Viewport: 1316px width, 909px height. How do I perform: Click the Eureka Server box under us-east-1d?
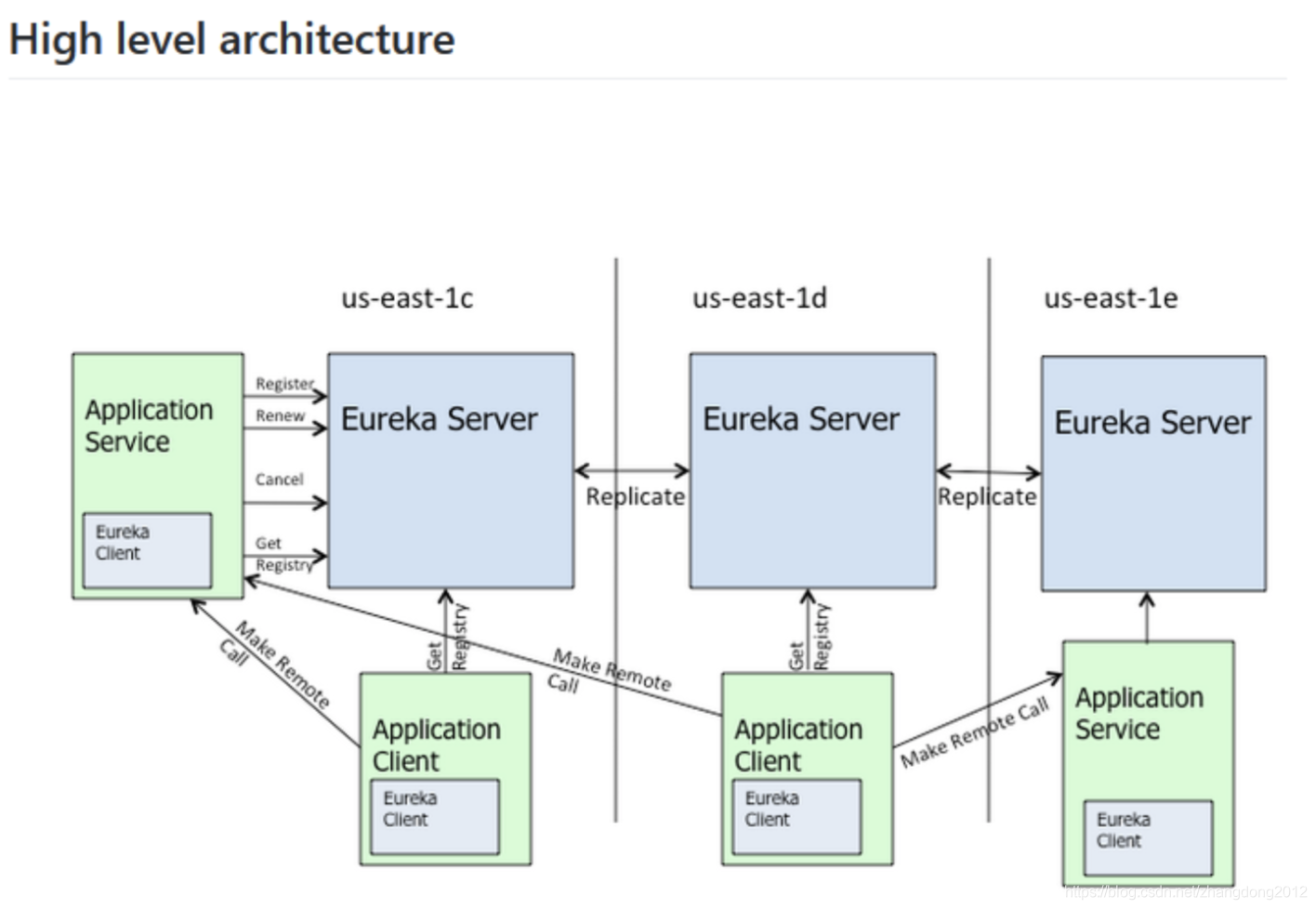[x=812, y=470]
